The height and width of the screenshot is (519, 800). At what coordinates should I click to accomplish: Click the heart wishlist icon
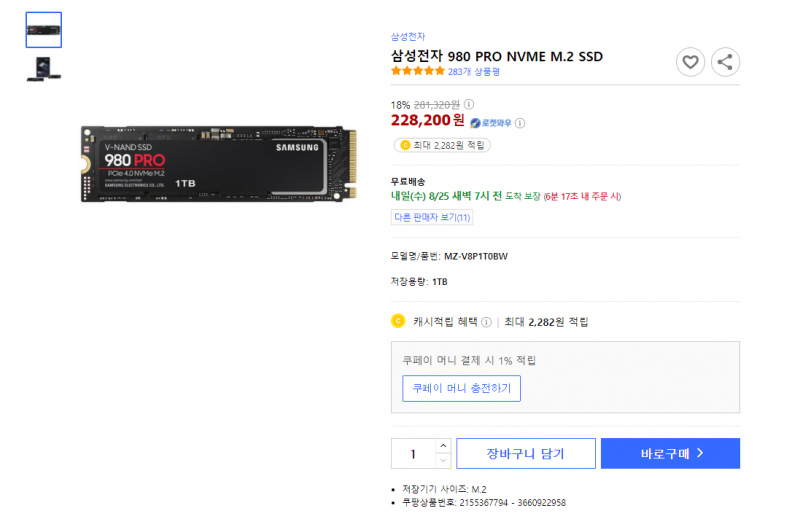click(690, 62)
